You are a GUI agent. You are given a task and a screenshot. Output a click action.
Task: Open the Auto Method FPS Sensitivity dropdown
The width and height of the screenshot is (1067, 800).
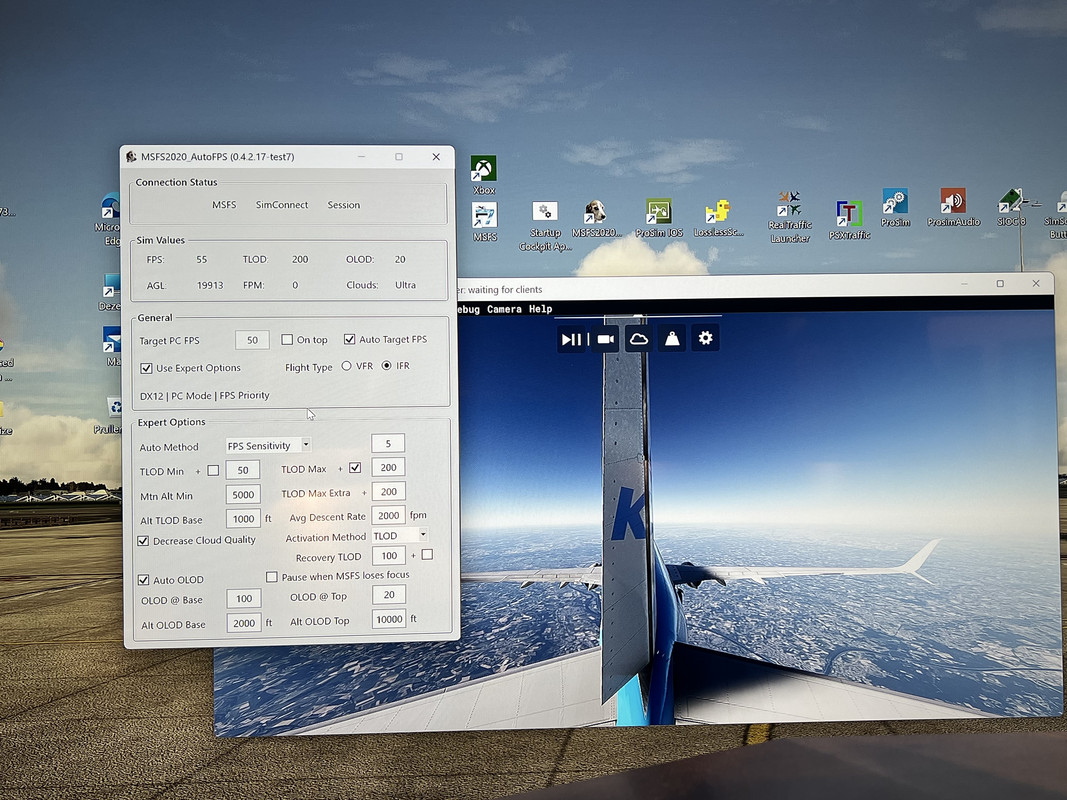(x=268, y=446)
